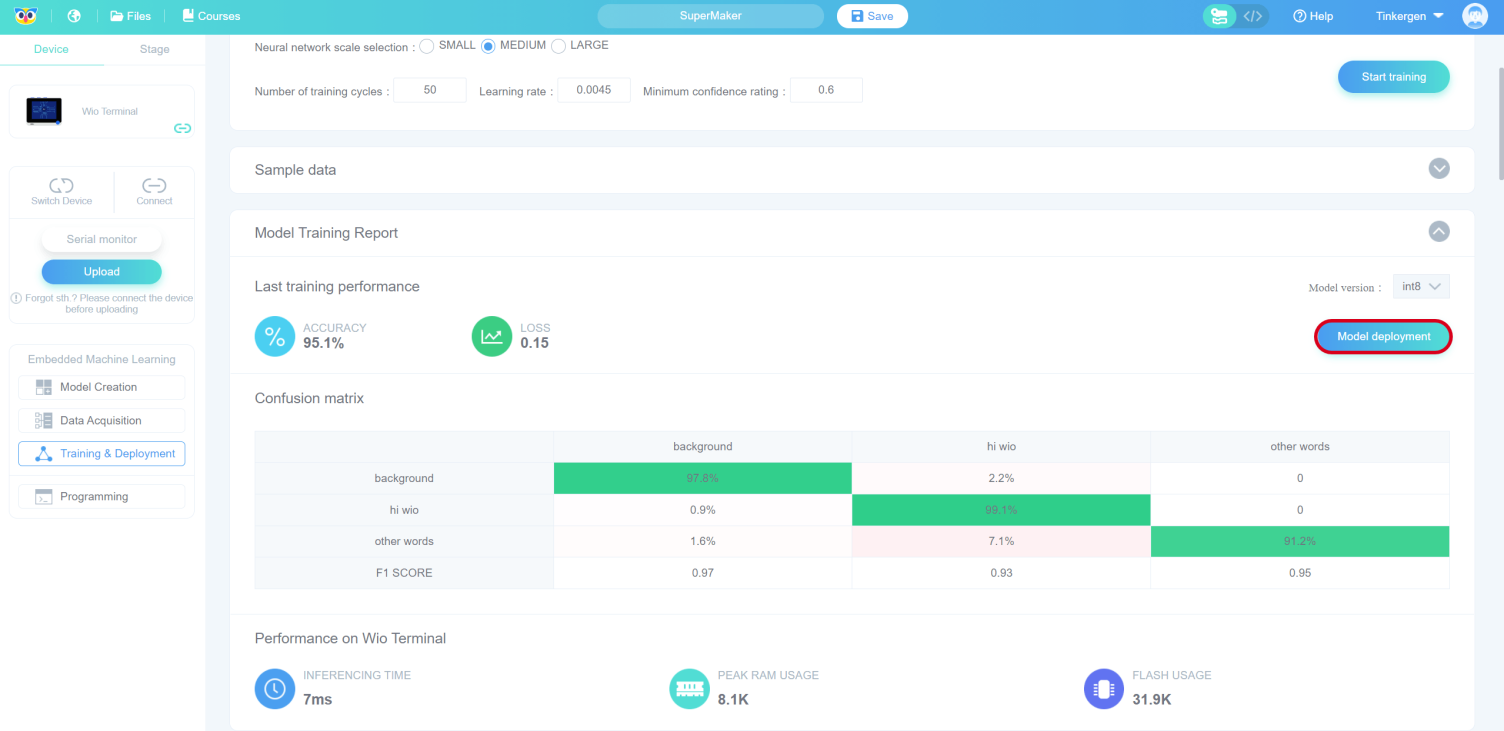Open the Model version int8 dropdown
This screenshot has width=1504, height=731.
[x=1421, y=287]
